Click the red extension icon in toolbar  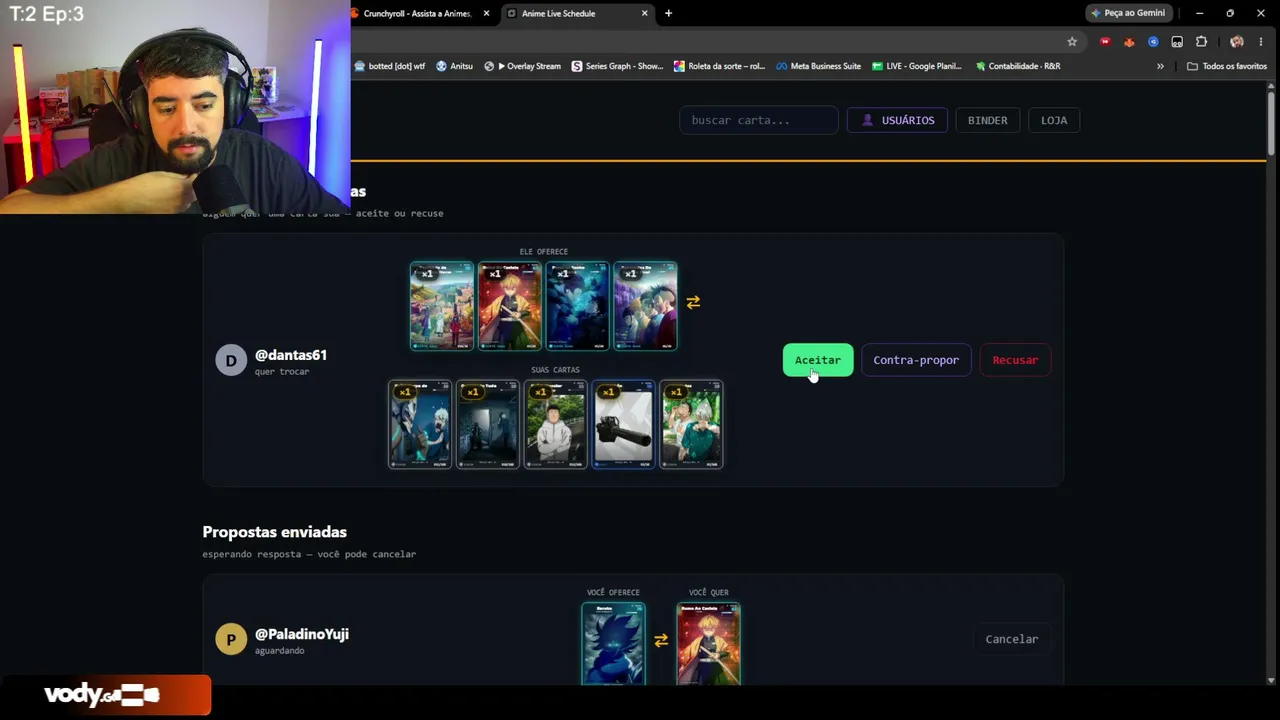1105,42
